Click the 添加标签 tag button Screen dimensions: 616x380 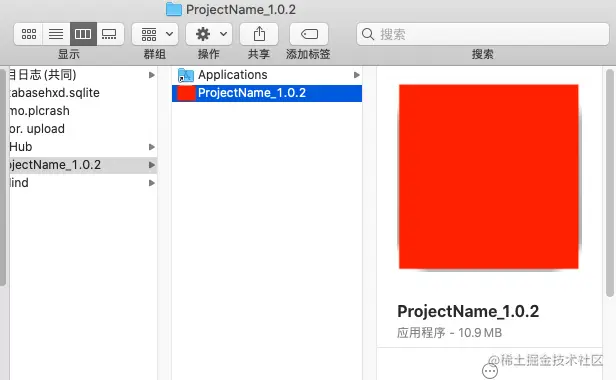[309, 34]
